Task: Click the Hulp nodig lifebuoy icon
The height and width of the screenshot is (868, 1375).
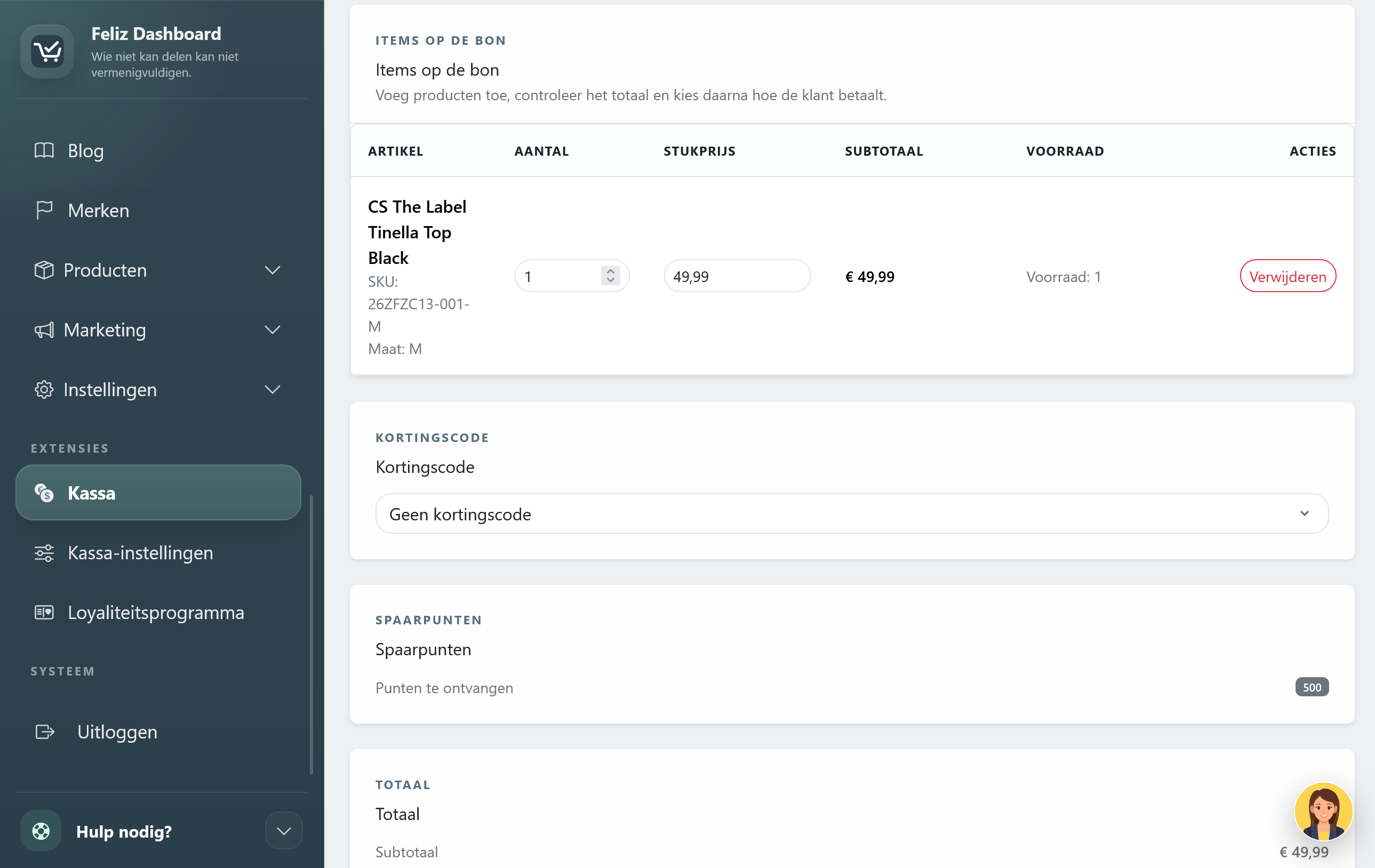Action: click(x=41, y=831)
